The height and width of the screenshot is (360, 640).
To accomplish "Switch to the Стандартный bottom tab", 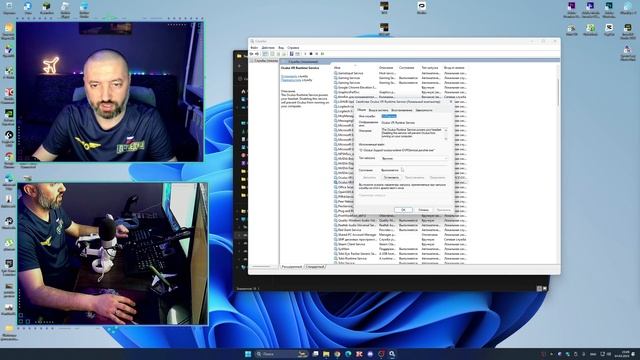I will click(315, 267).
